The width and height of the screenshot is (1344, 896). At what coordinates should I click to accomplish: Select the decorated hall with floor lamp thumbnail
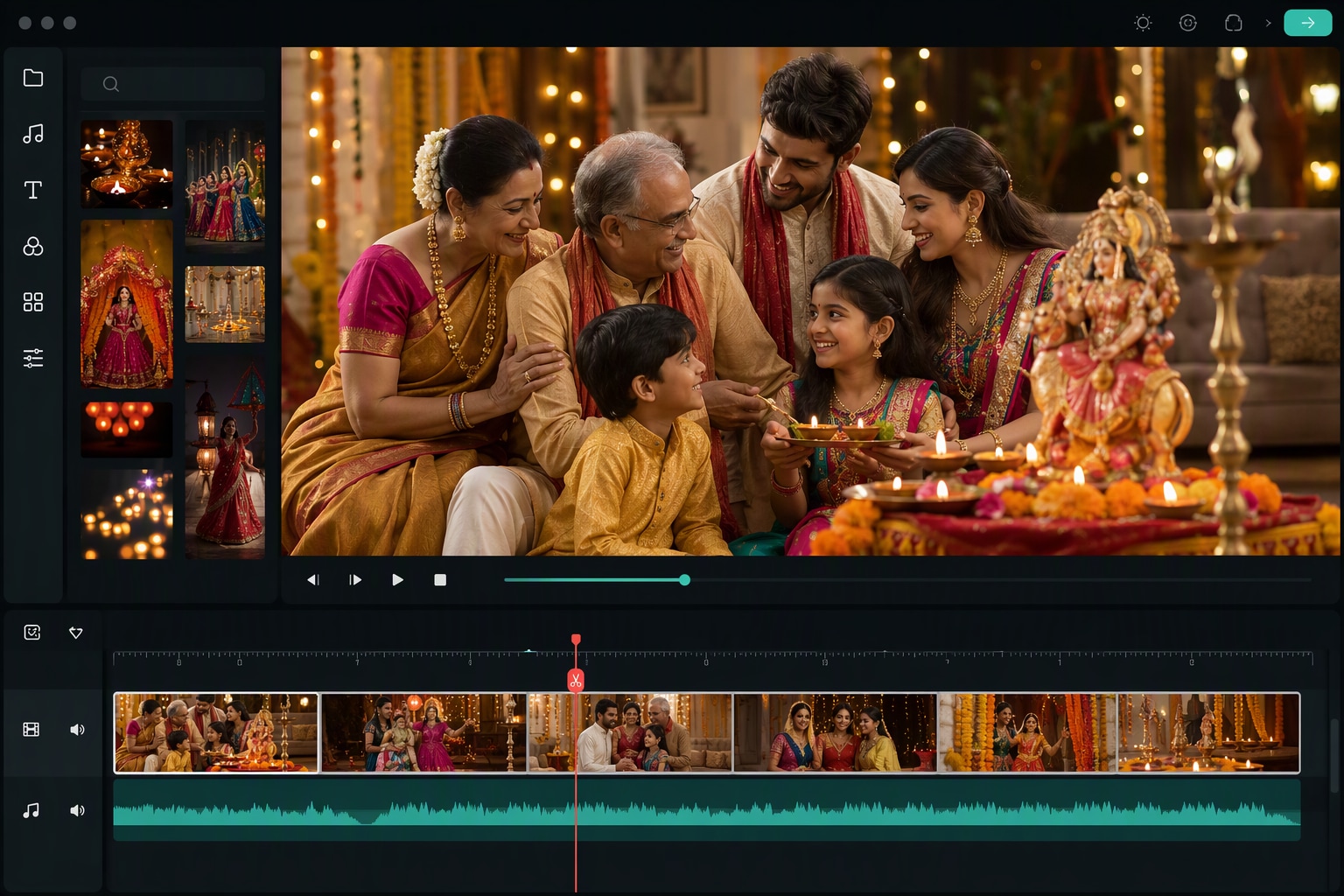(225, 304)
